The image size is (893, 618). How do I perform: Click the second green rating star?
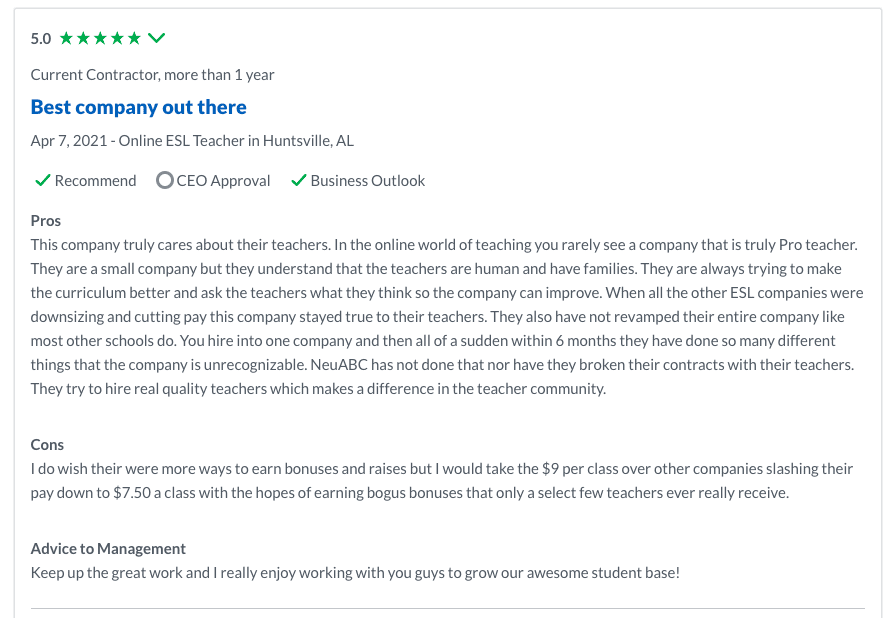pyautogui.click(x=83, y=38)
